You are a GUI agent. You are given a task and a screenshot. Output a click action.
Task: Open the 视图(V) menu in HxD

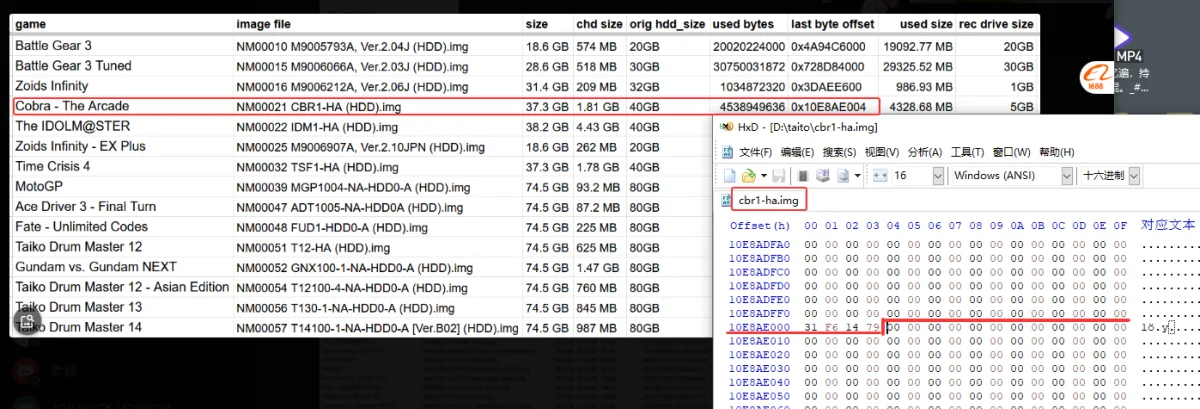882,152
